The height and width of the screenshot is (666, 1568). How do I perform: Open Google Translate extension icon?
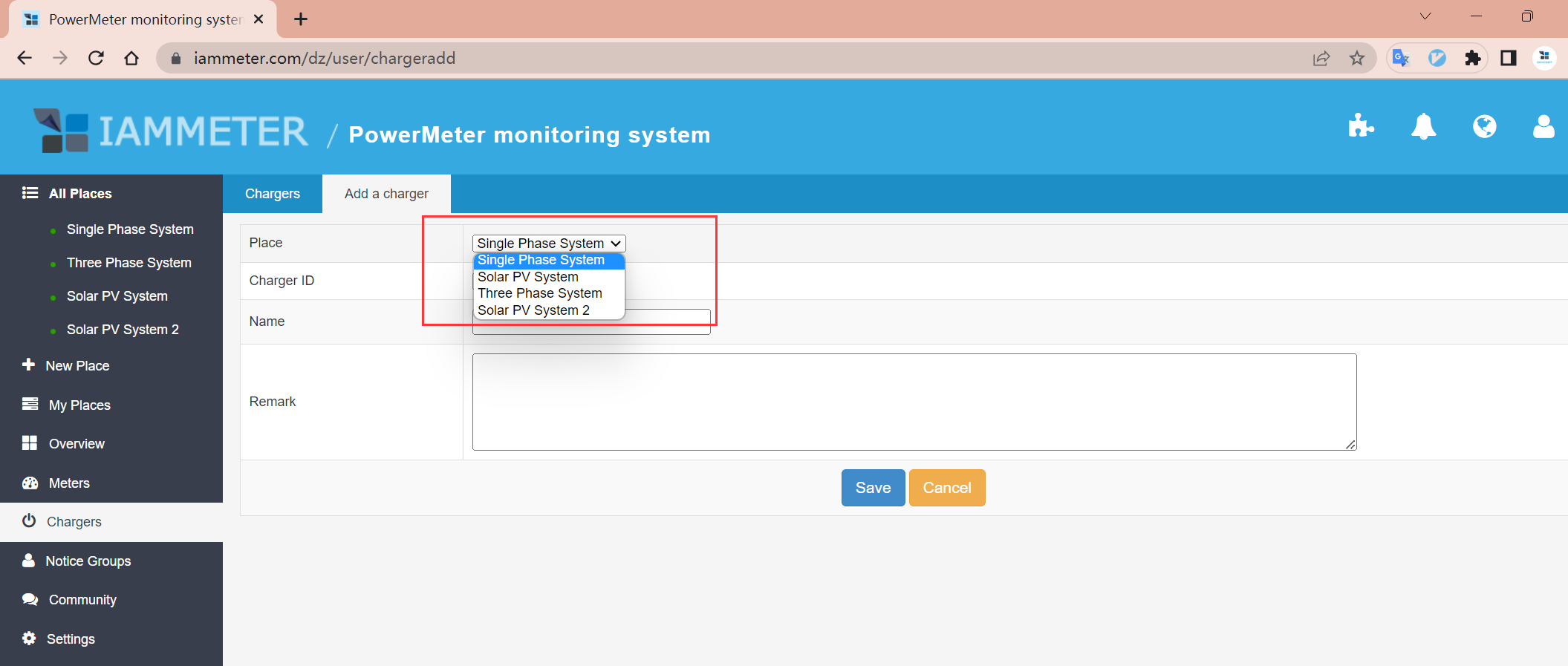(1401, 59)
